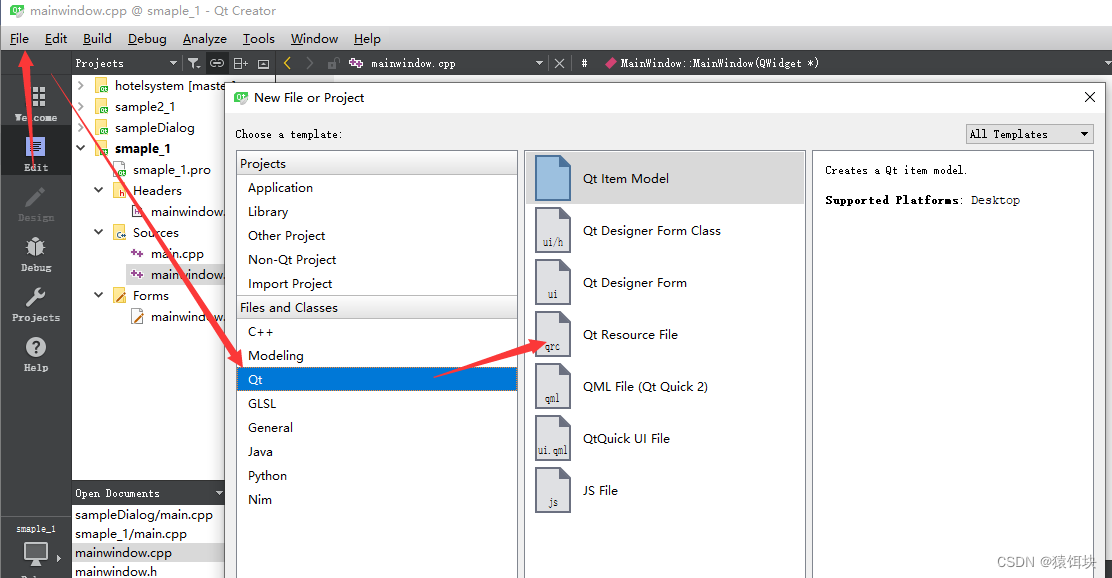Go back with the left arrow
This screenshot has width=1112, height=578.
pos(288,63)
